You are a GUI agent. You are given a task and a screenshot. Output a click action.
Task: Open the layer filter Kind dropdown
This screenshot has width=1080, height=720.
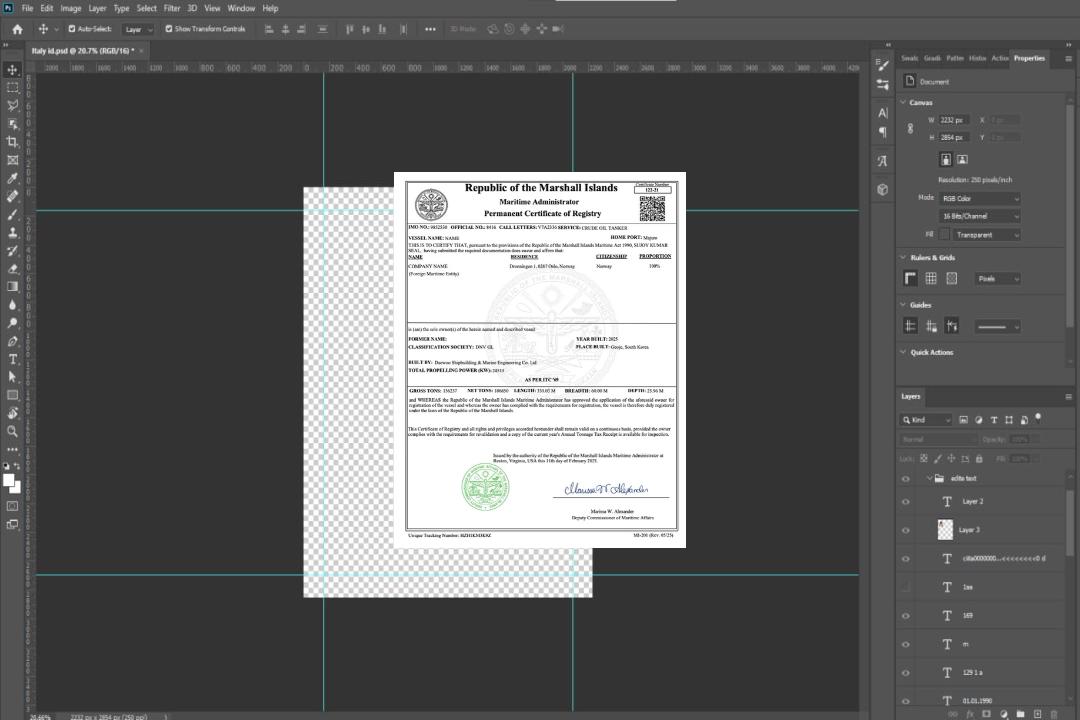[926, 420]
